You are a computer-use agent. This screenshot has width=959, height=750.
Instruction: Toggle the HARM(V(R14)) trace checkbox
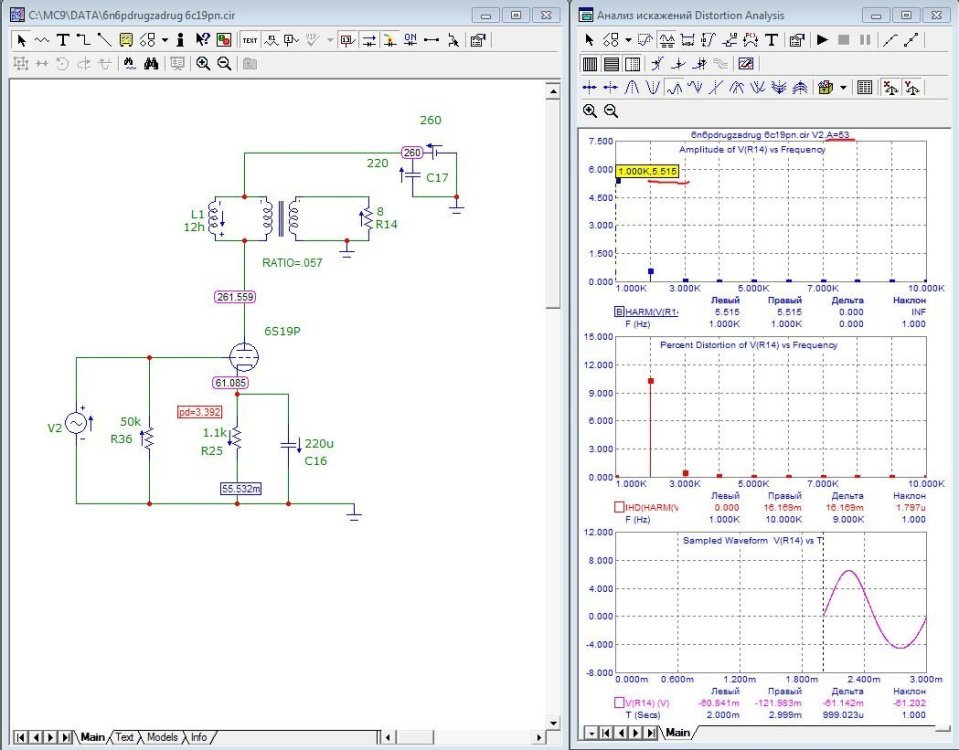click(x=620, y=312)
